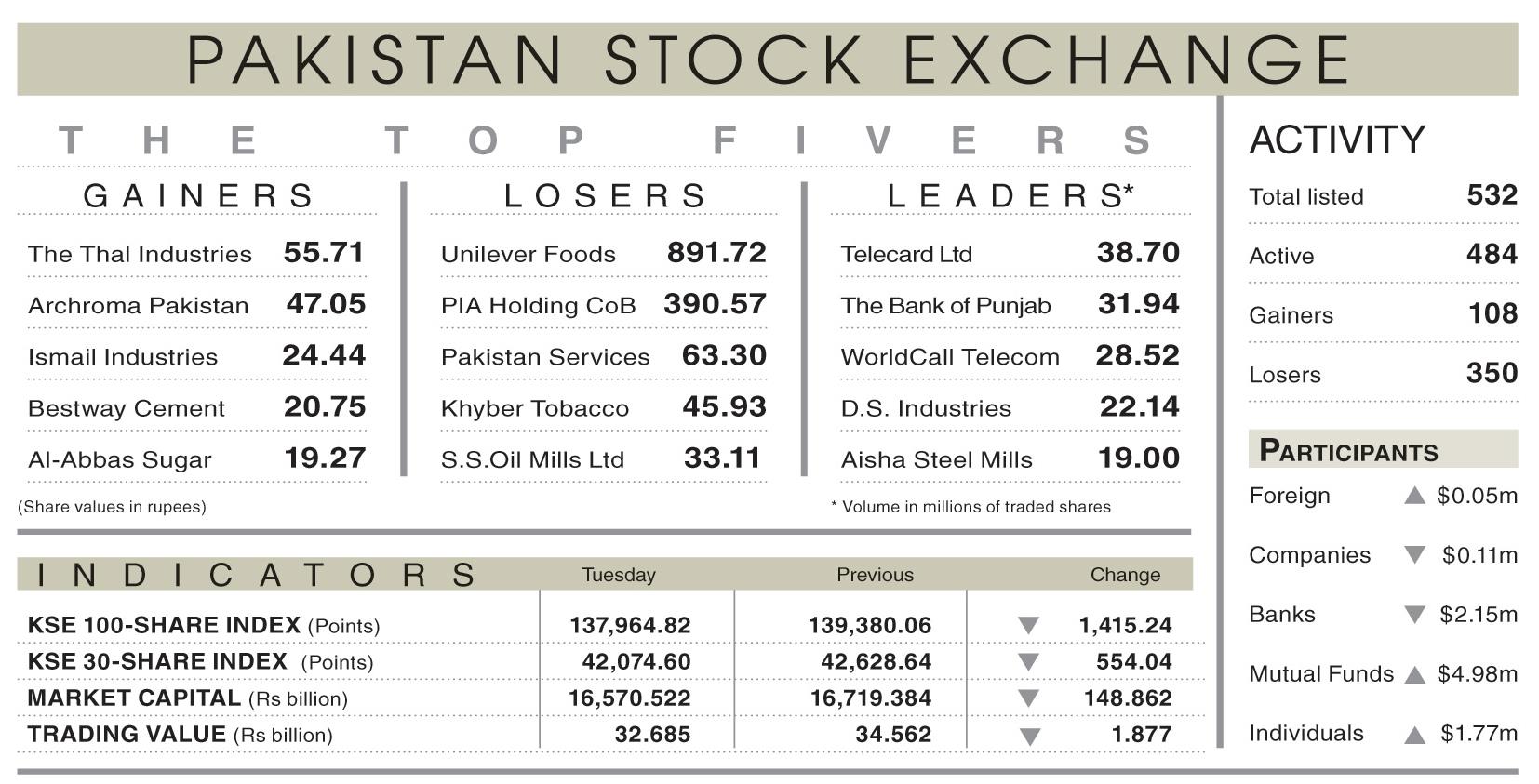
Task: Select the Losers column heading
Action: point(606,196)
